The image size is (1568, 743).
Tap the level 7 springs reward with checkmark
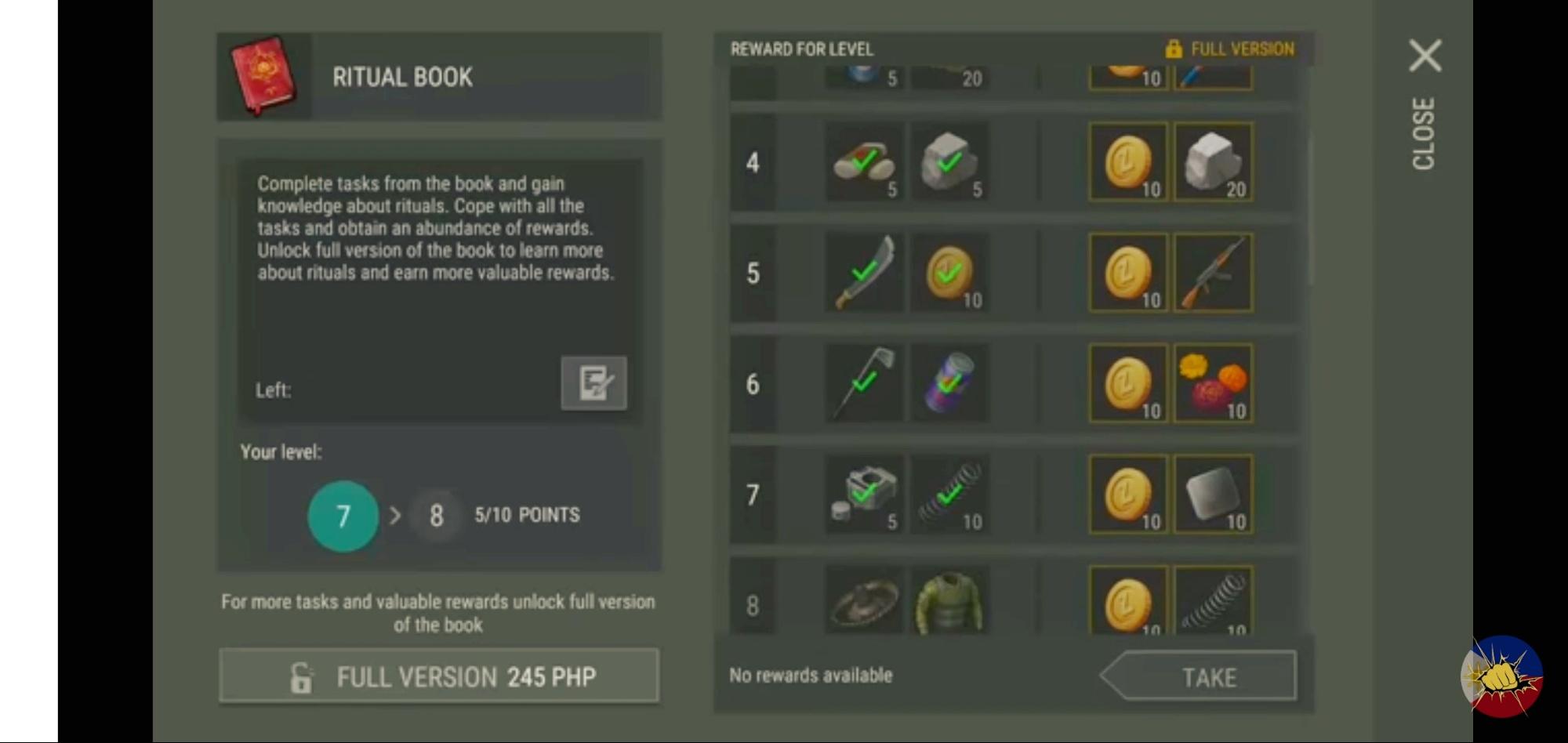[x=949, y=495]
